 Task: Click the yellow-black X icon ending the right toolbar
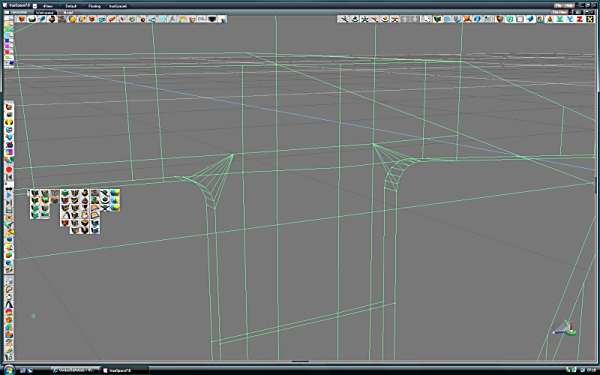[x=590, y=19]
